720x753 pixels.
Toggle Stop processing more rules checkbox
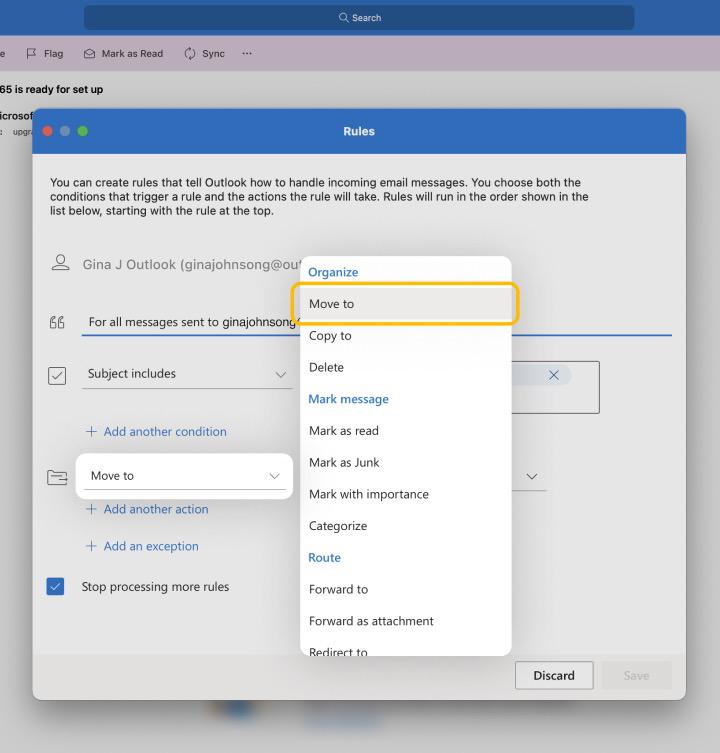point(57,587)
